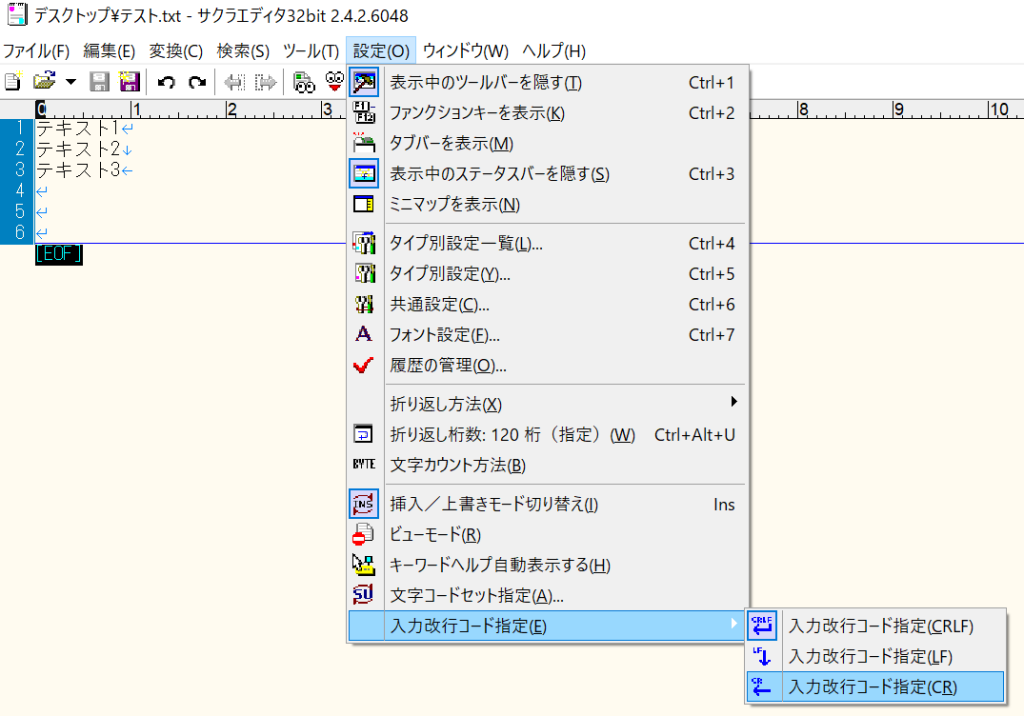Click the New file toolbar icon

[12, 82]
